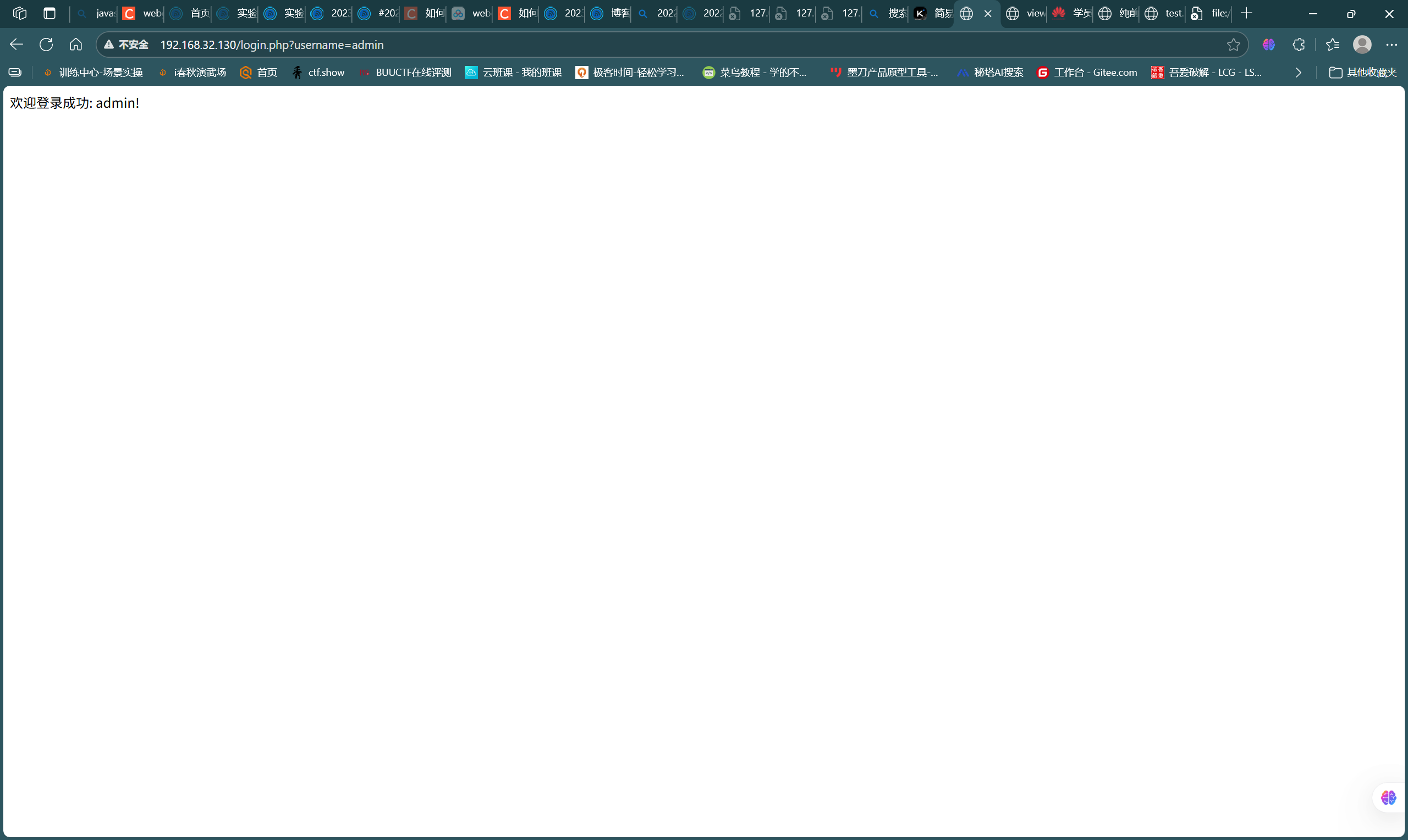Open the BUUCTF在线评测 bookmark

[x=405, y=73]
